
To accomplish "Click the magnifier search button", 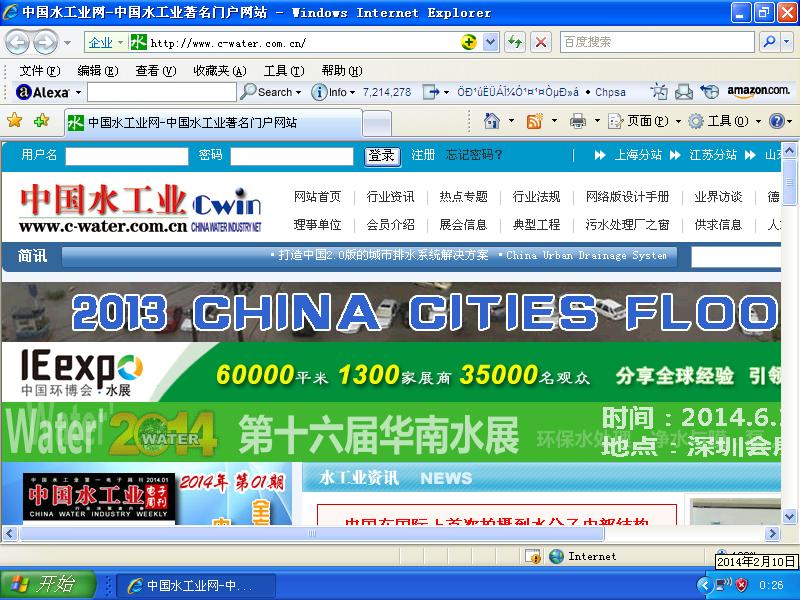I will tap(769, 42).
